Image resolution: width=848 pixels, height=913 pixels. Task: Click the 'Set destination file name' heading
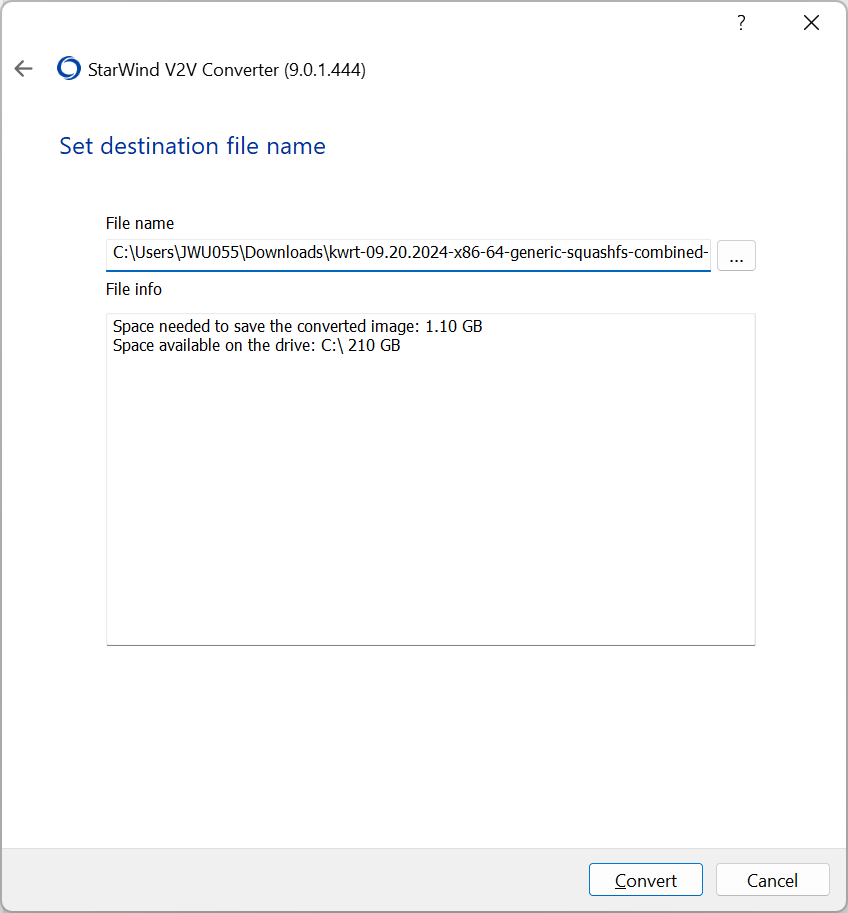[x=192, y=146]
